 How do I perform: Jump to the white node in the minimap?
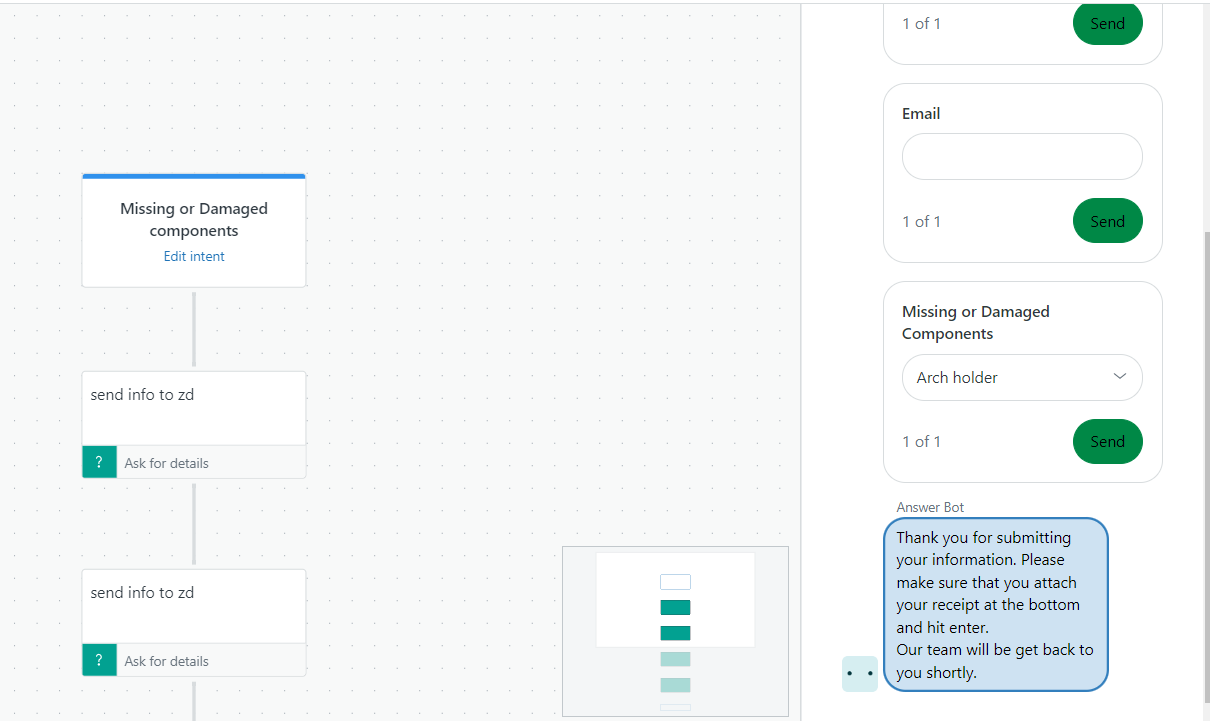click(x=675, y=582)
